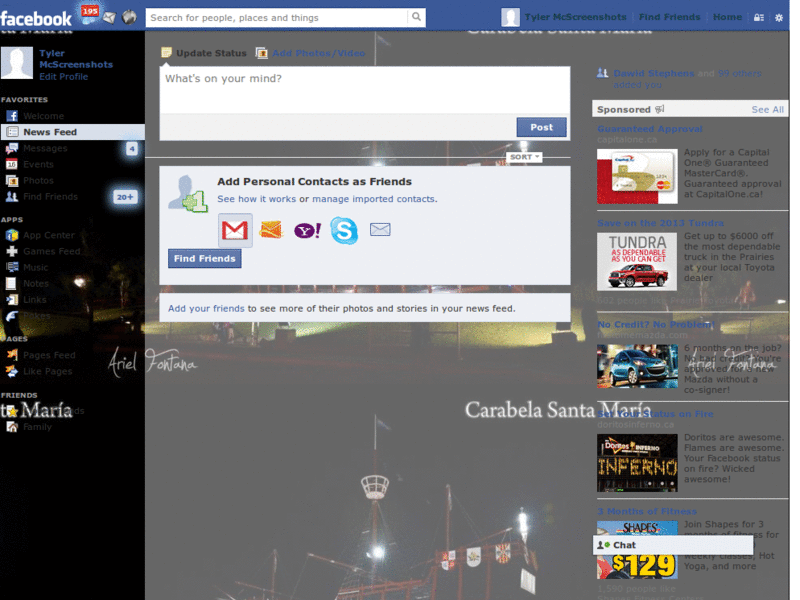Select the Gmail contact import icon
The height and width of the screenshot is (600, 800).
(235, 230)
